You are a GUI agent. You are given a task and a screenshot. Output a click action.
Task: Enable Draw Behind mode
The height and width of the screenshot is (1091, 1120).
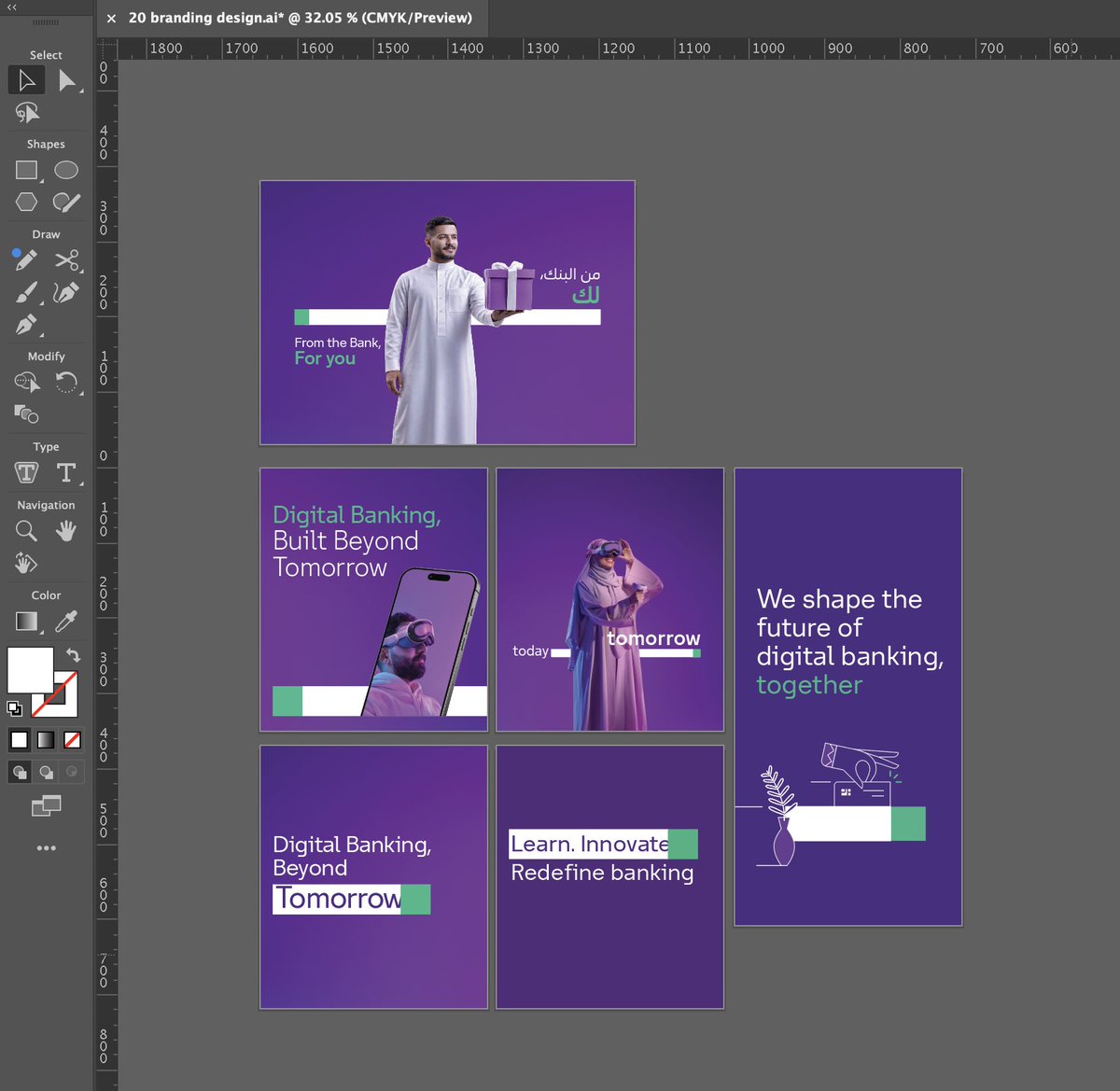[46, 772]
